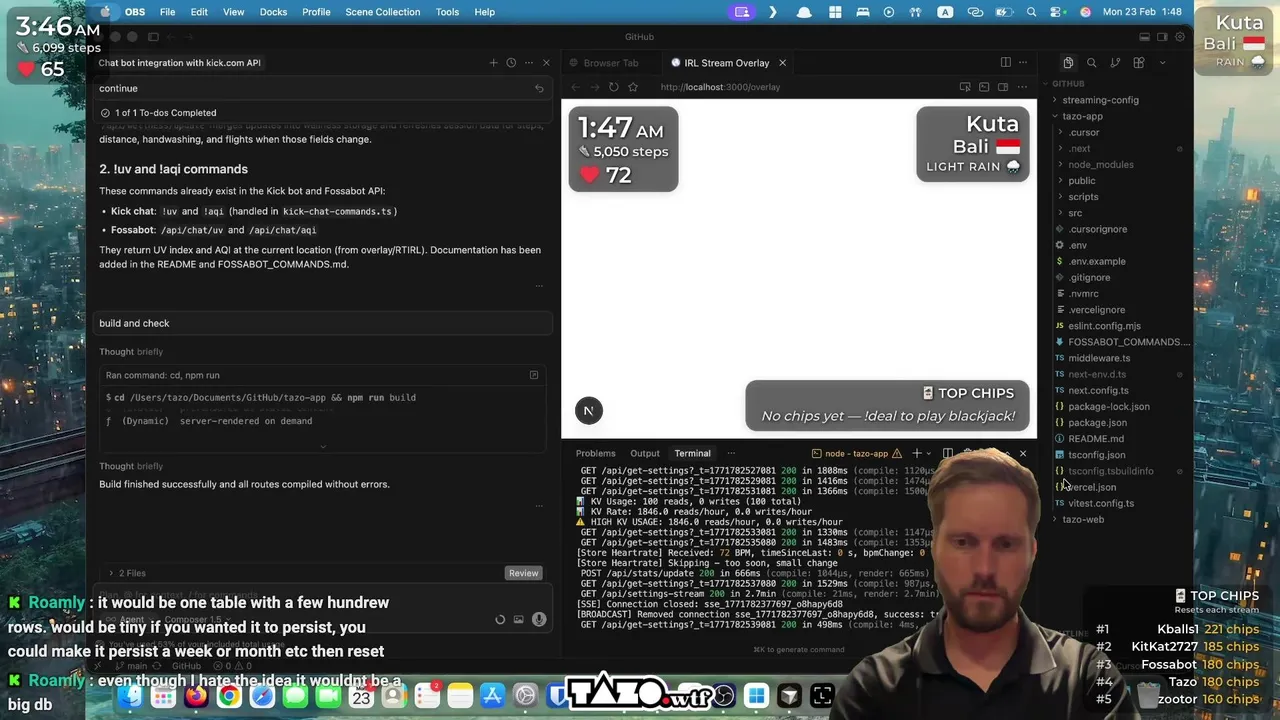Toggle the browser side panel icon
1280x720 pixels.
[1003, 87]
